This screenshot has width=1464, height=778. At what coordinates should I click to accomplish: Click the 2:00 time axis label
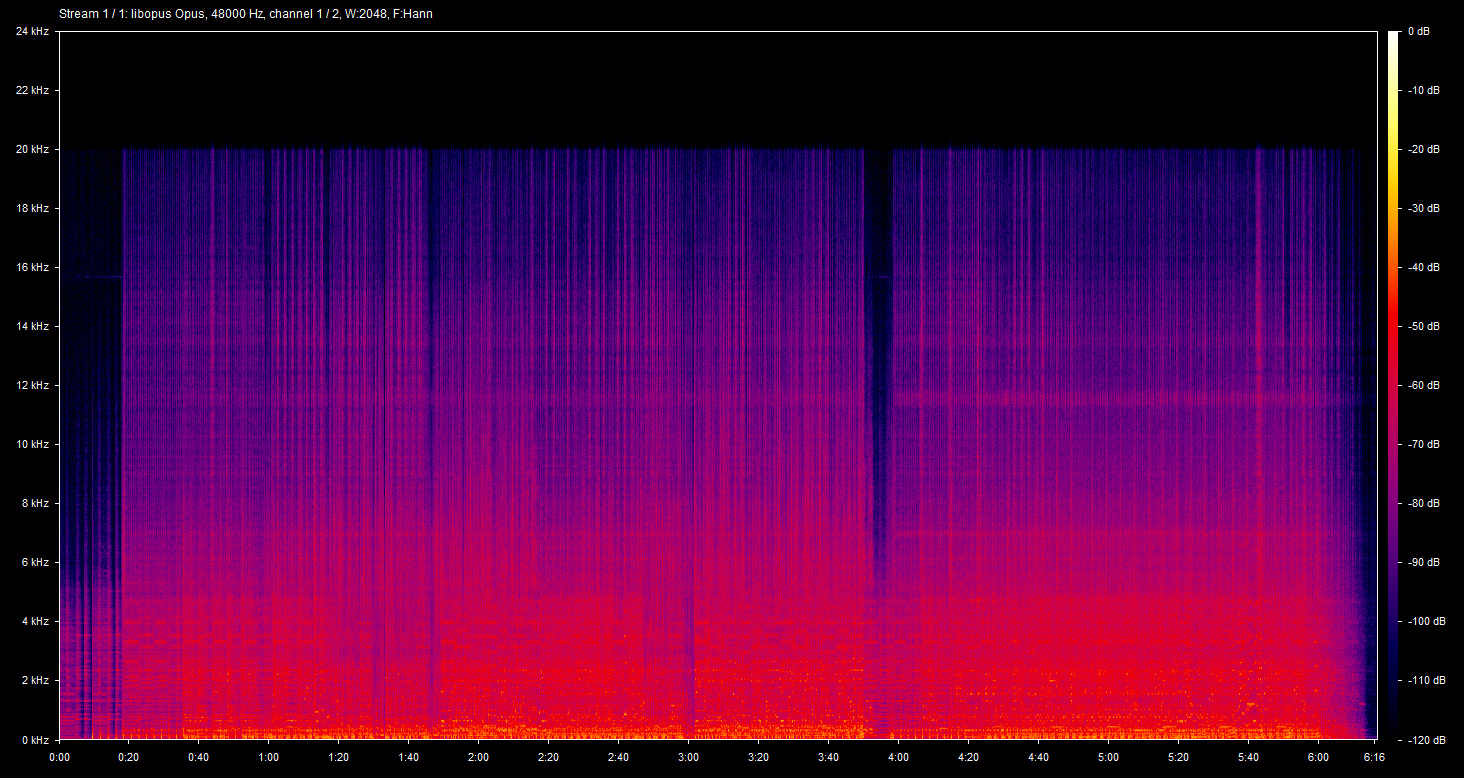click(479, 757)
